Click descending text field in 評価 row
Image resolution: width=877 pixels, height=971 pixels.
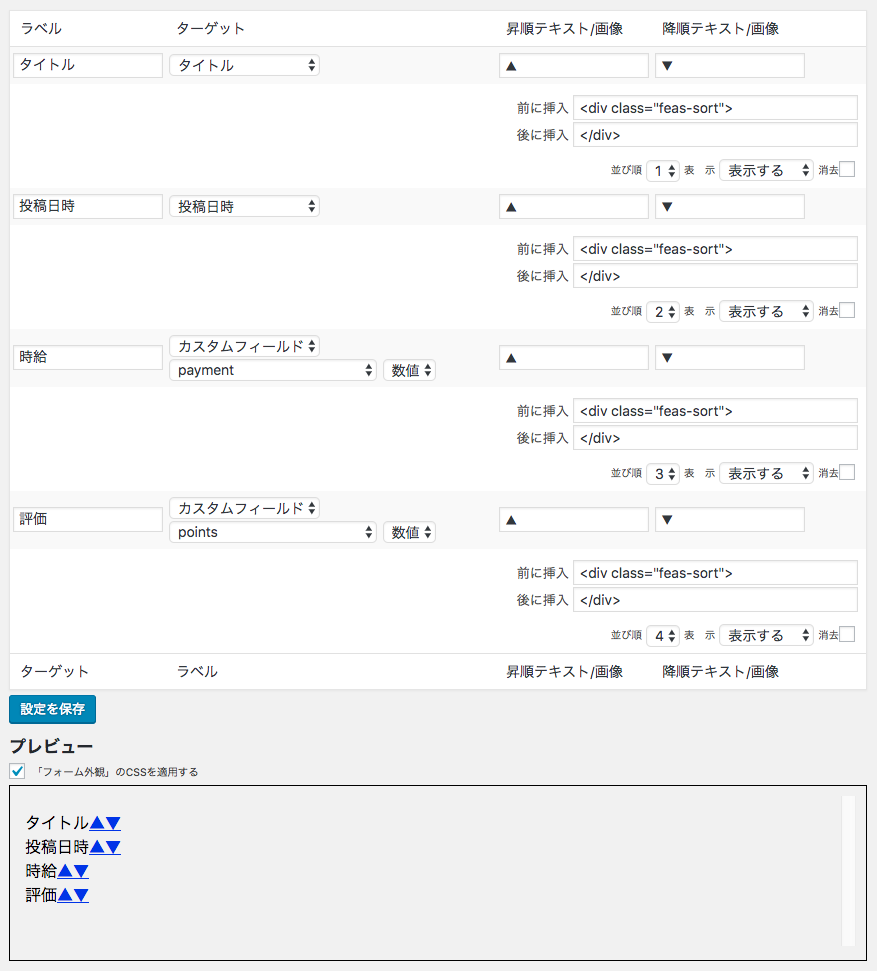(730, 520)
